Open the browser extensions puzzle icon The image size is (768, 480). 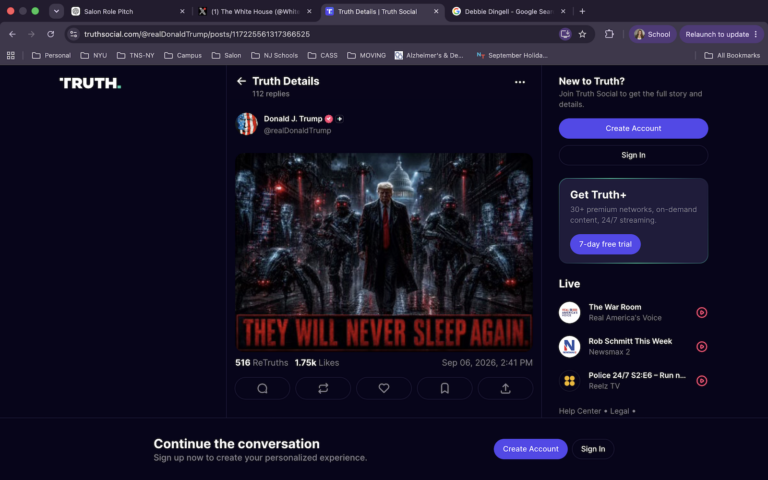click(x=609, y=34)
